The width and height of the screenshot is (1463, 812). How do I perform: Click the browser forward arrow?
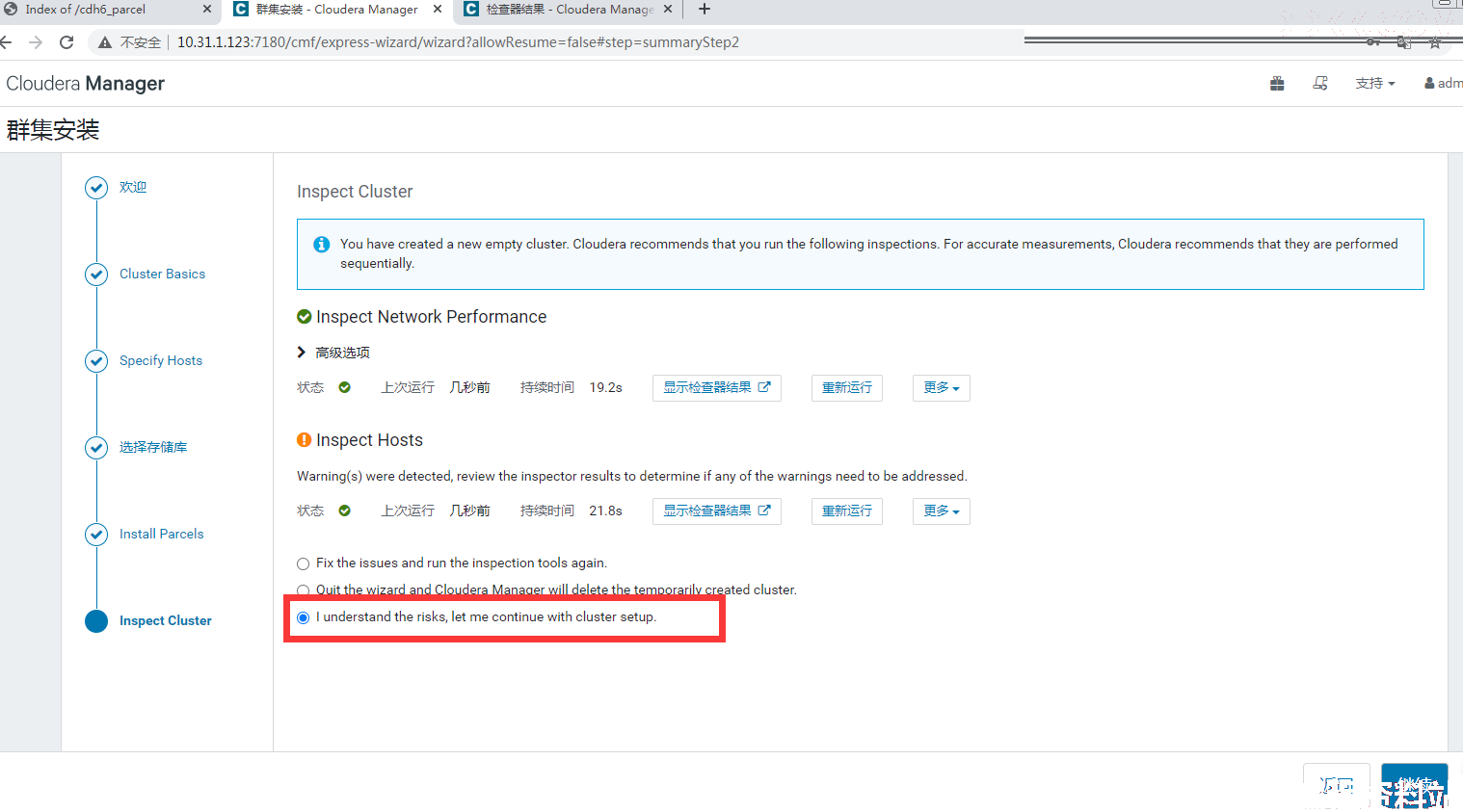[x=36, y=42]
